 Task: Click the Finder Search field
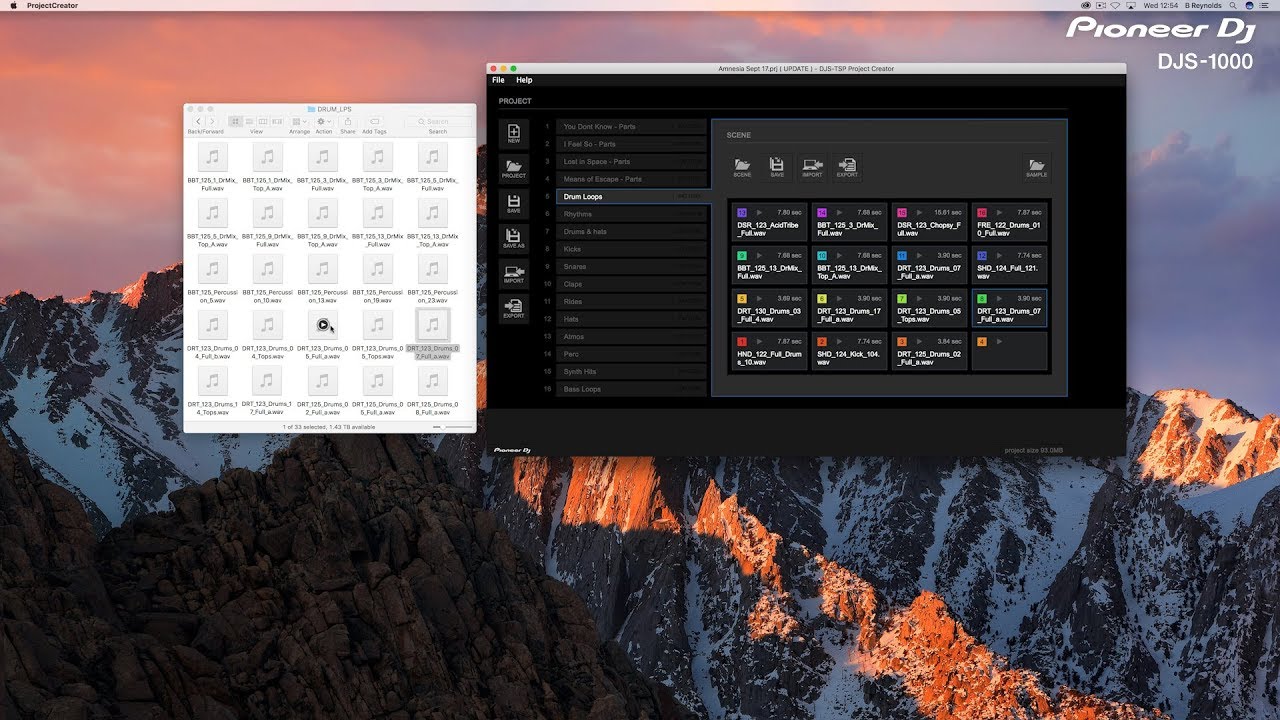click(x=438, y=121)
